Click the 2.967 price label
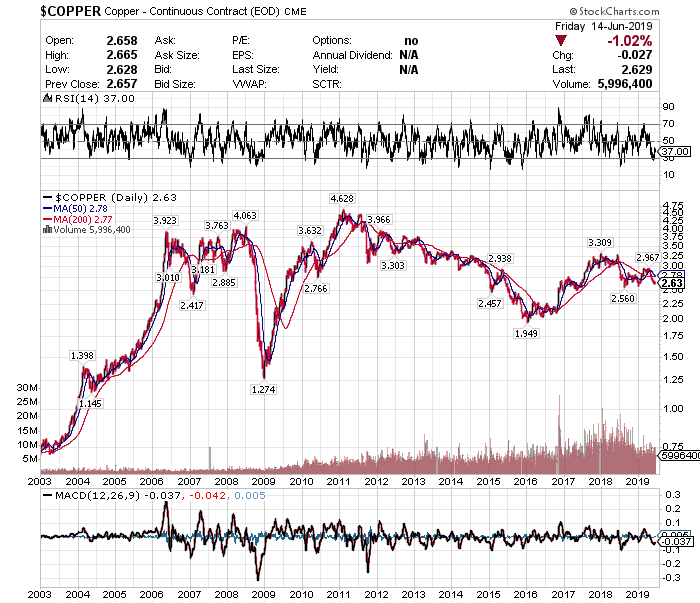This screenshot has width=700, height=603. 647,258
